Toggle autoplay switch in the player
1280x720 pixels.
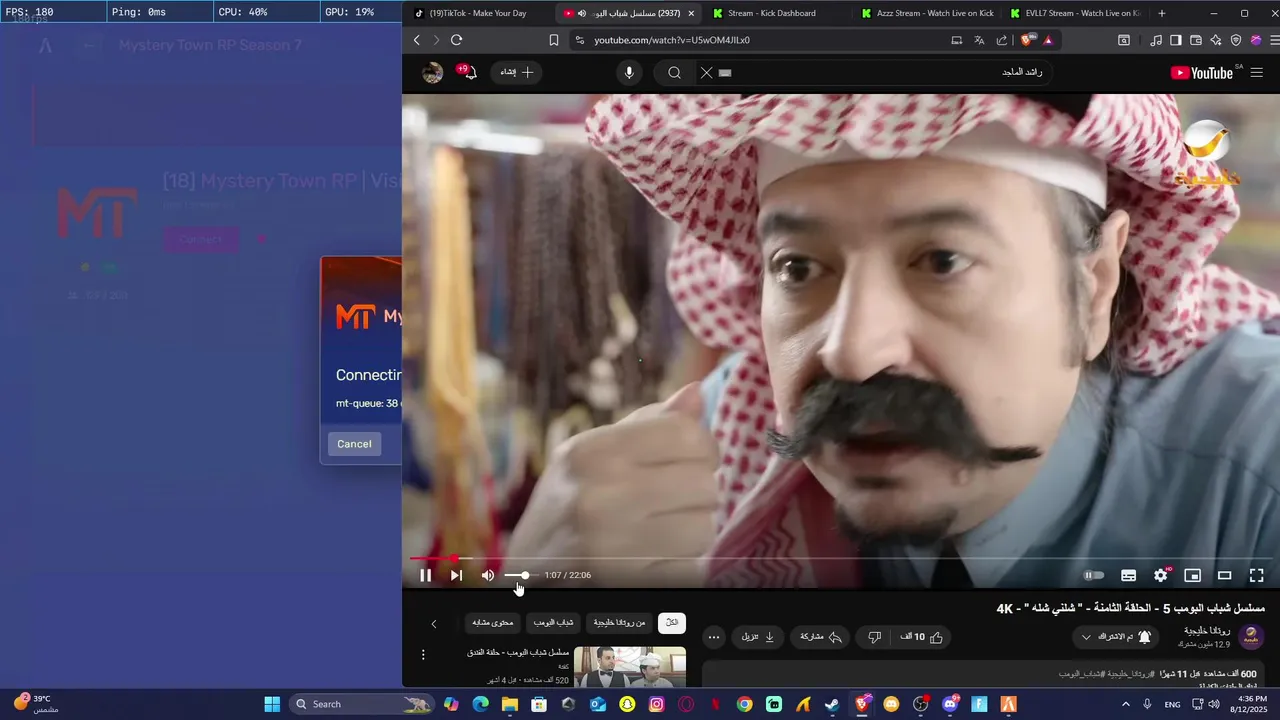1094,575
